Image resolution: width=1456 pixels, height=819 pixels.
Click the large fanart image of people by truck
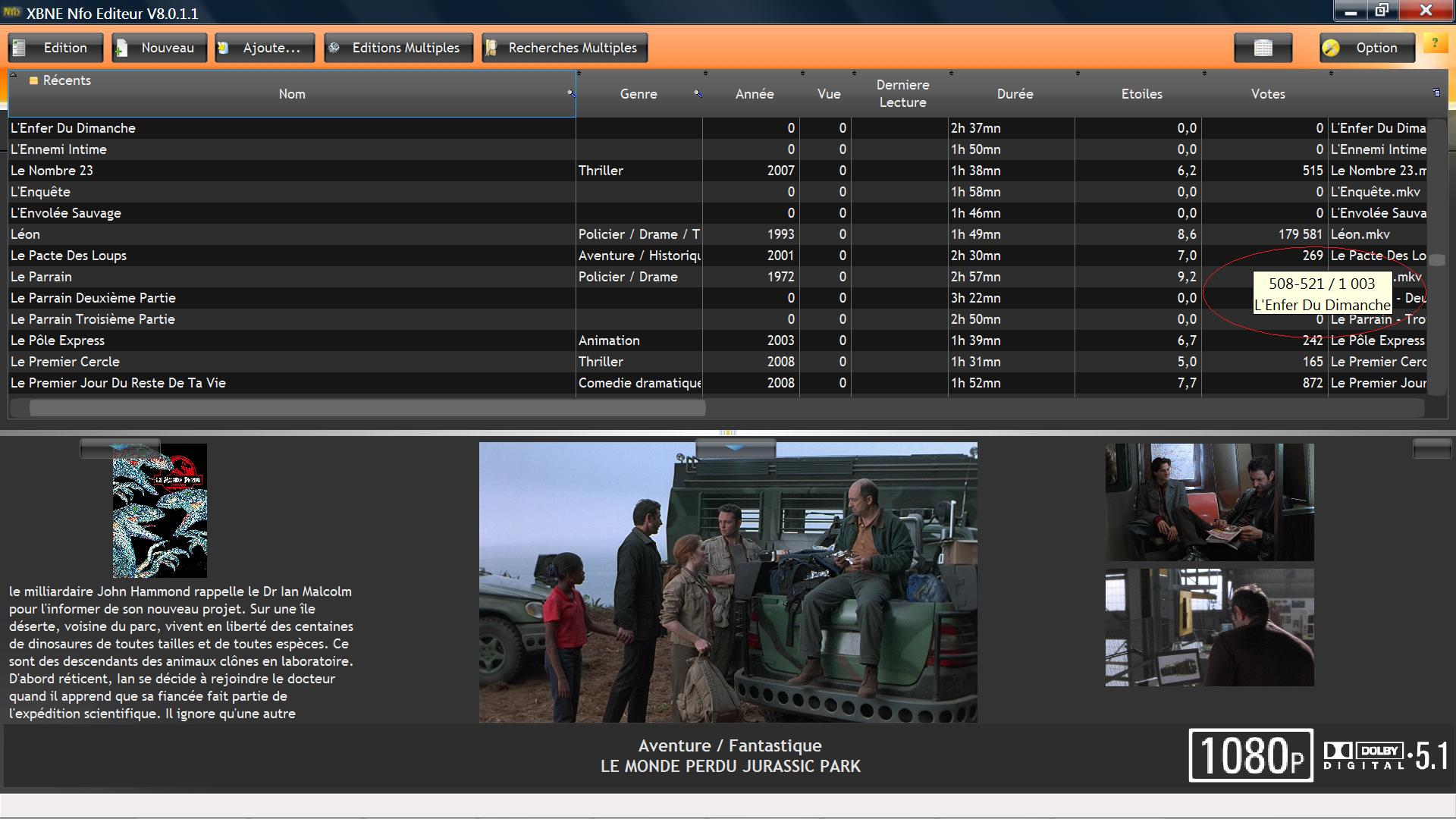728,582
